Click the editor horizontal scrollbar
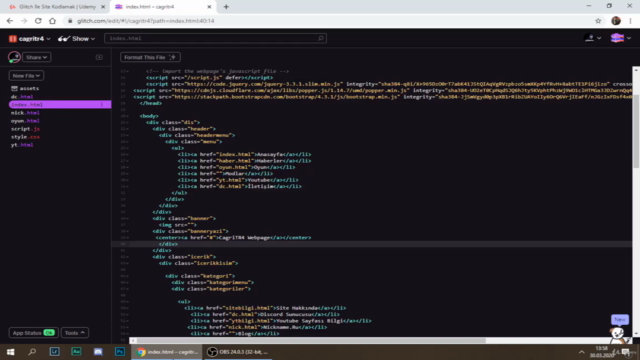Viewport: 640px width, 360px height. (310, 340)
